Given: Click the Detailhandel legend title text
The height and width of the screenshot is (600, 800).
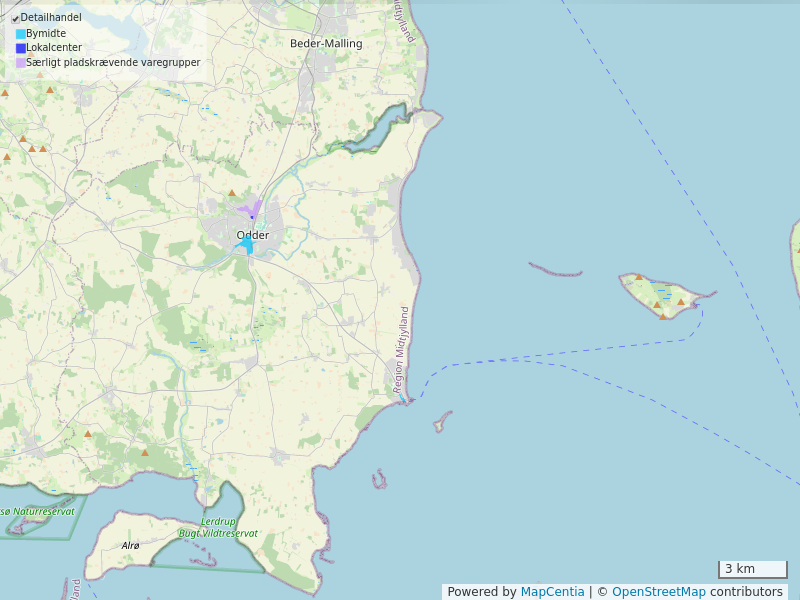Looking at the screenshot, I should (51, 18).
